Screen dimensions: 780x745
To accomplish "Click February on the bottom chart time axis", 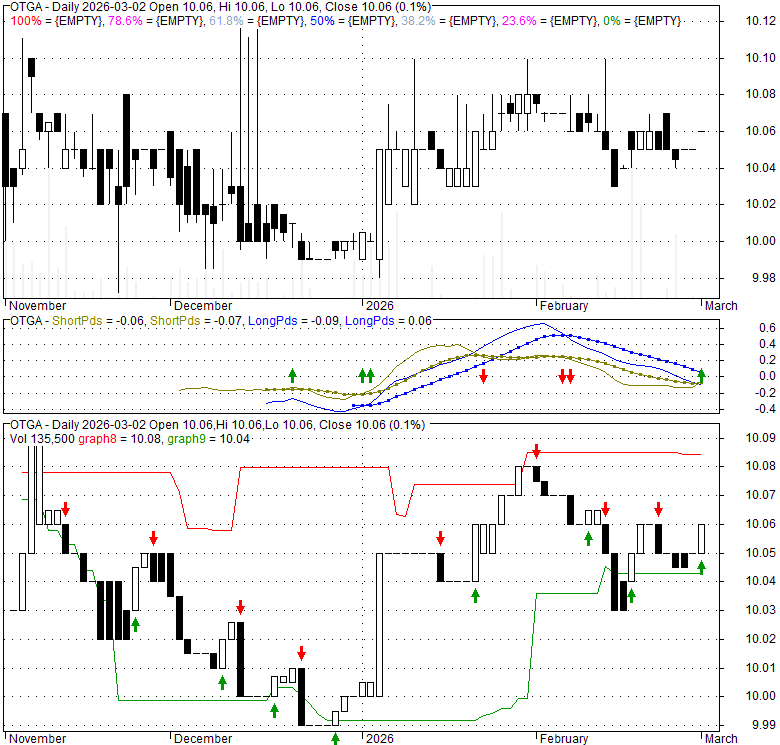I will coord(564,739).
